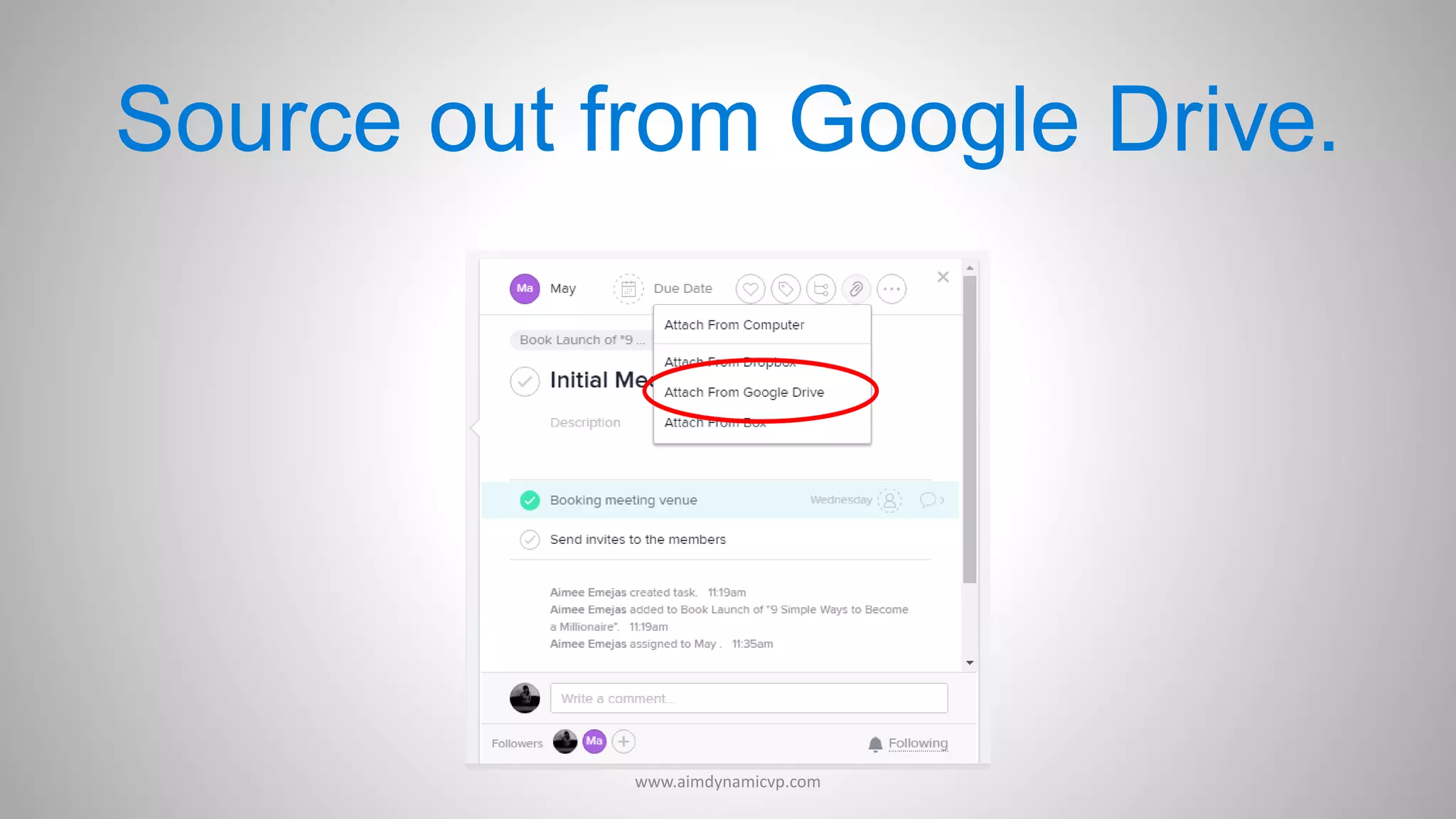Image resolution: width=1456 pixels, height=819 pixels.
Task: Click the May assignee avatar
Action: click(x=525, y=289)
